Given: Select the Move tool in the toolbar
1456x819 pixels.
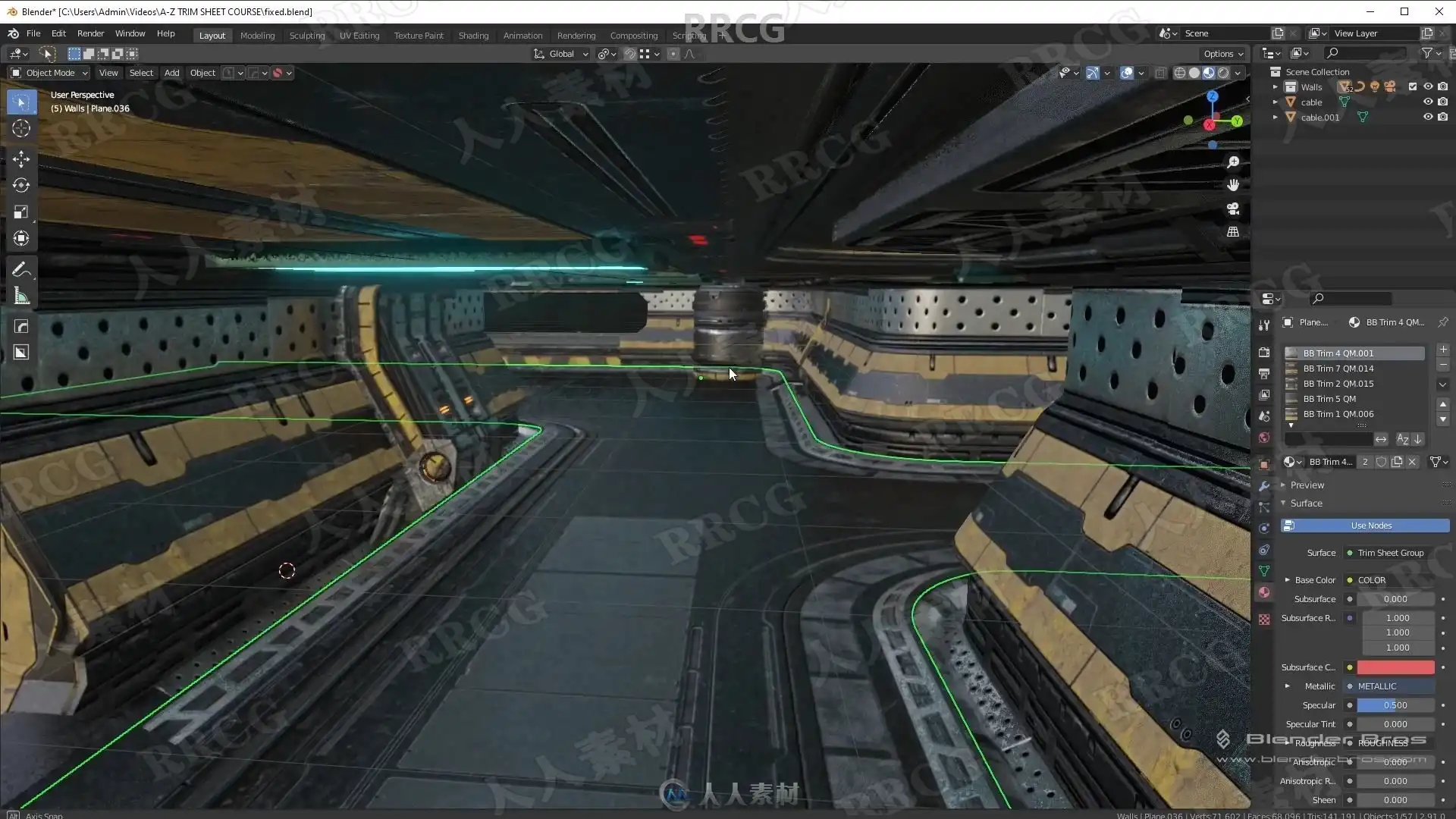Looking at the screenshot, I should 21,158.
